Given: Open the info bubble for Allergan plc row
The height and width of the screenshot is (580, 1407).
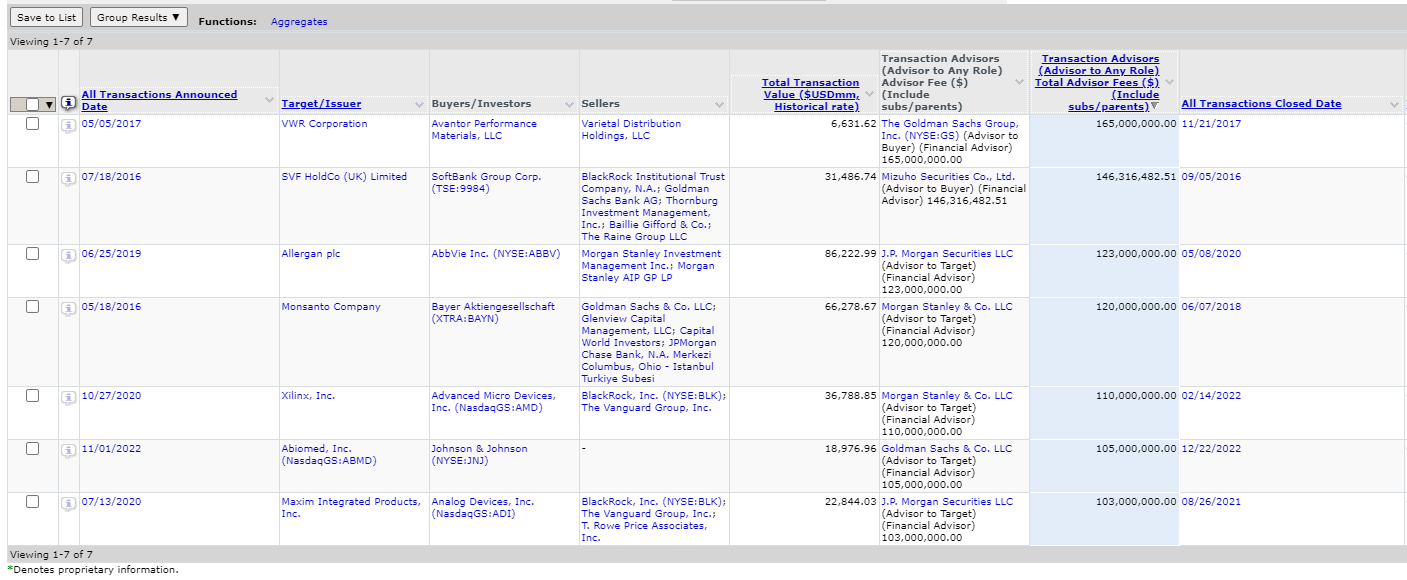Looking at the screenshot, I should tap(68, 255).
